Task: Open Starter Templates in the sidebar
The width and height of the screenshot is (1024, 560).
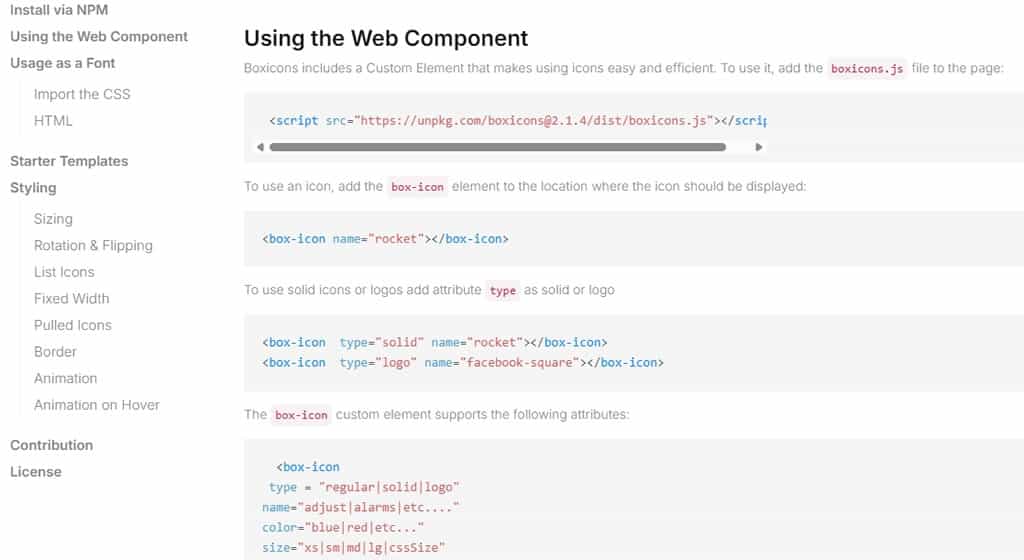Action: coord(69,161)
